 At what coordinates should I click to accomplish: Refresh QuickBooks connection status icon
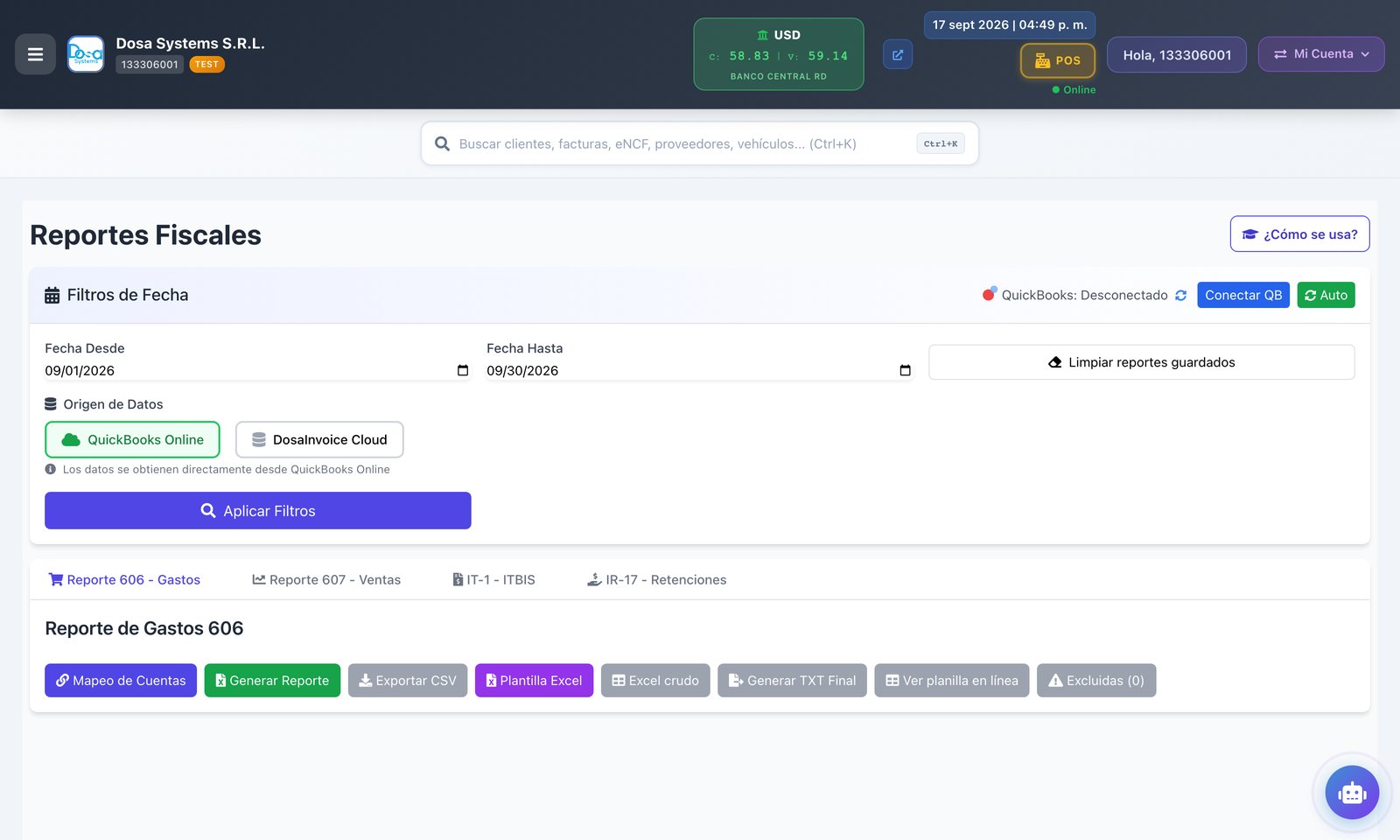[x=1181, y=296]
